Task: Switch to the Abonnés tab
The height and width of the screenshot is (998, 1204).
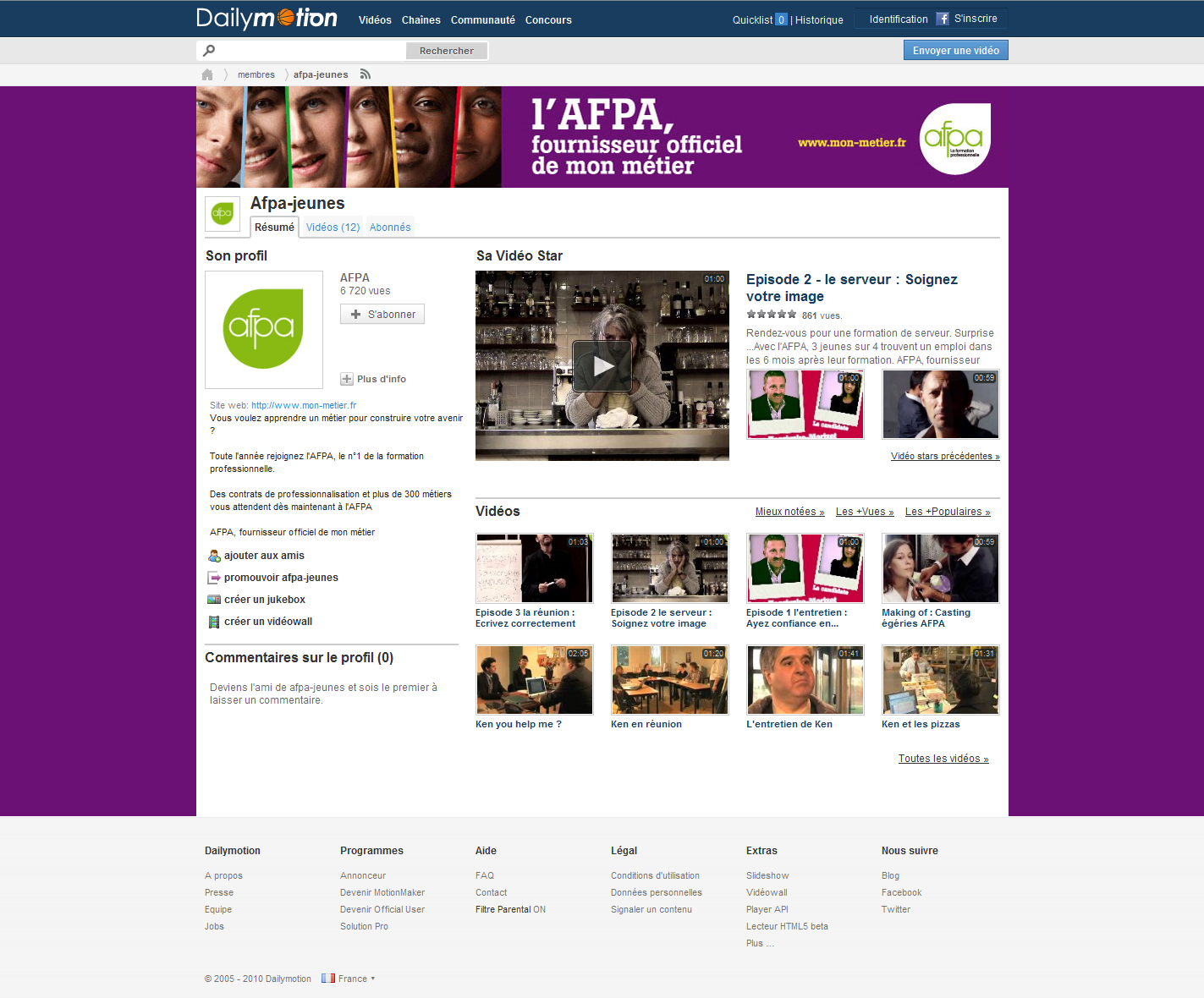Action: 390,227
